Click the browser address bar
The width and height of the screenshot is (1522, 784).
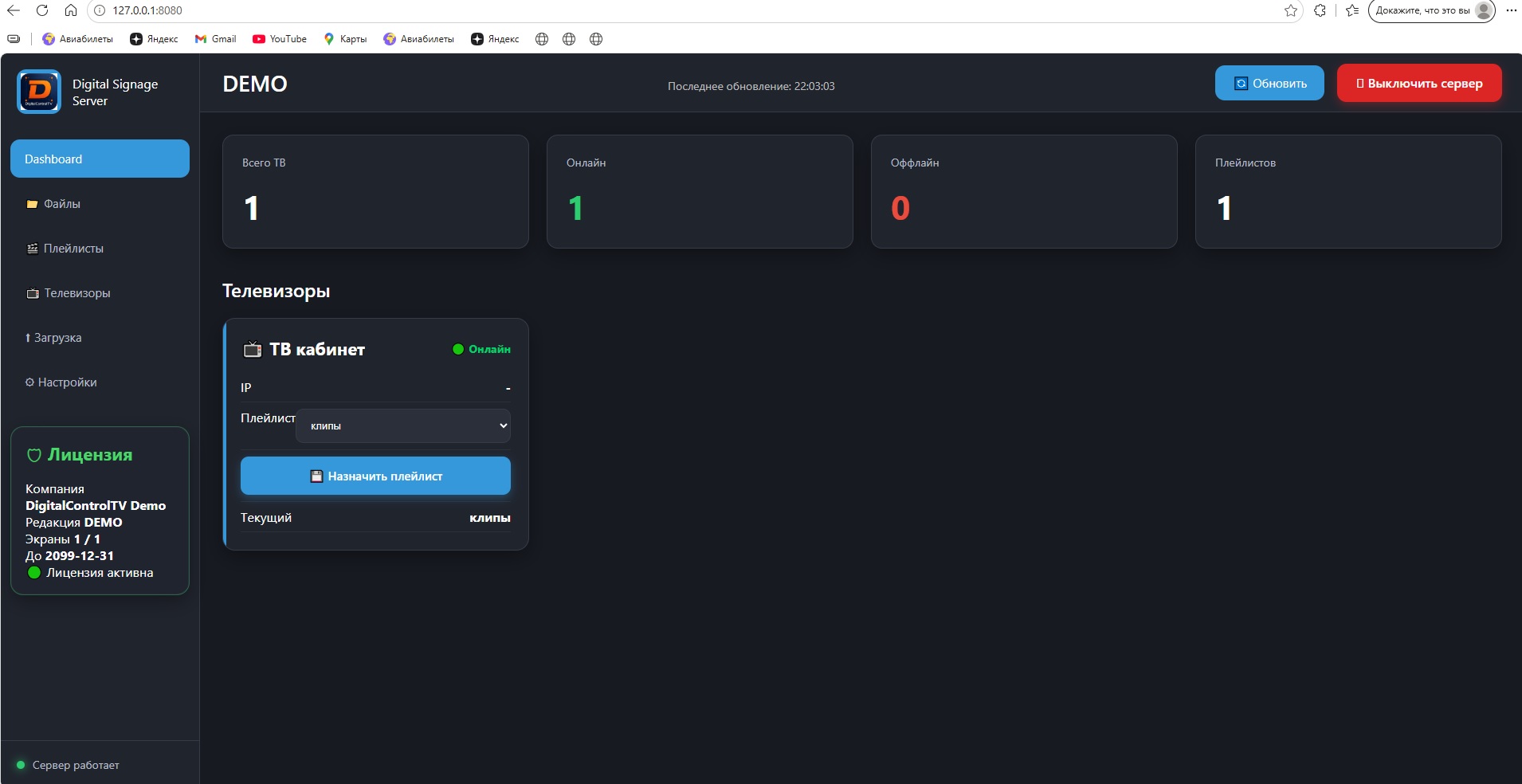tap(685, 10)
